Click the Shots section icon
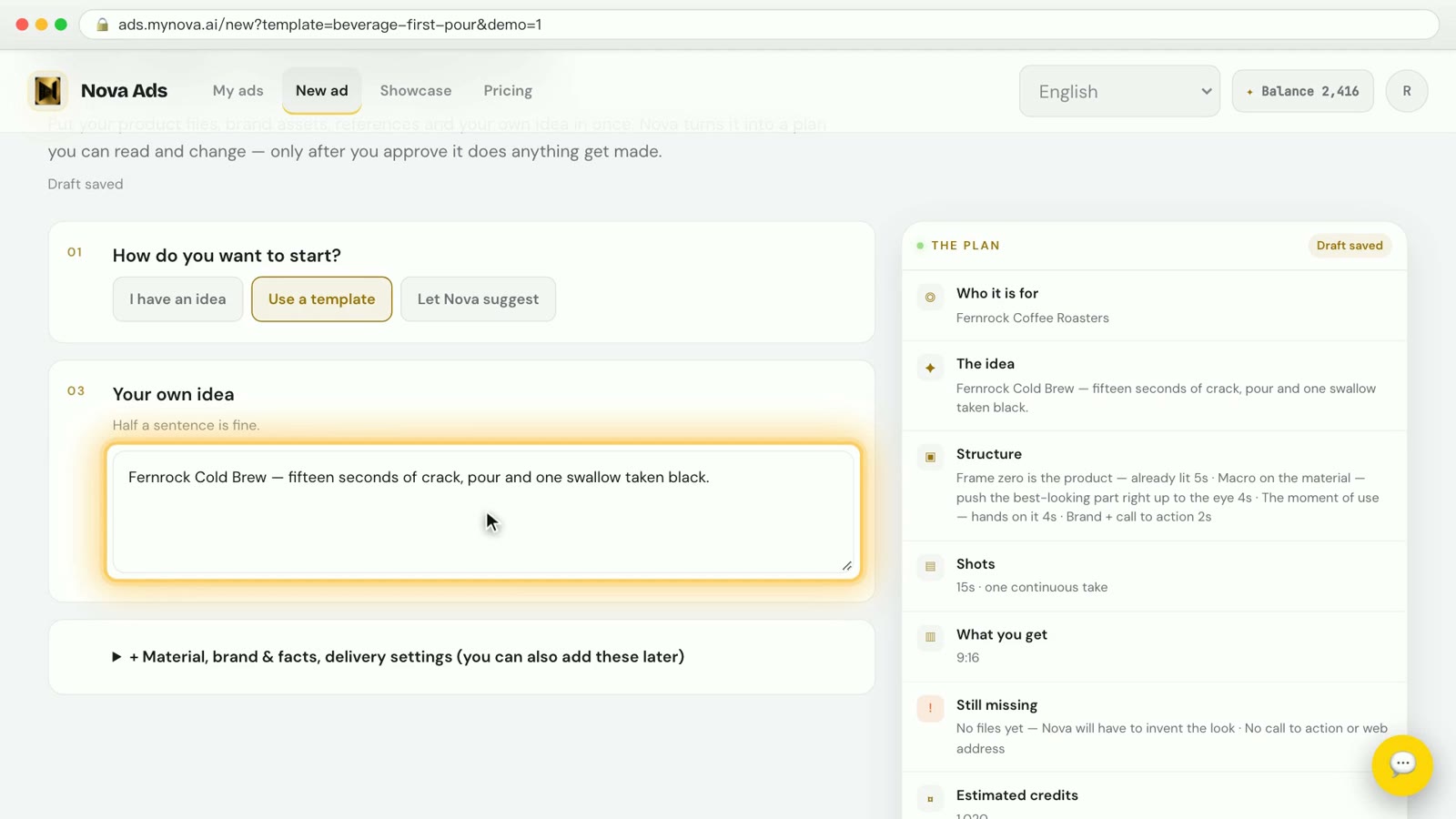This screenshot has height=819, width=1456. point(930,566)
